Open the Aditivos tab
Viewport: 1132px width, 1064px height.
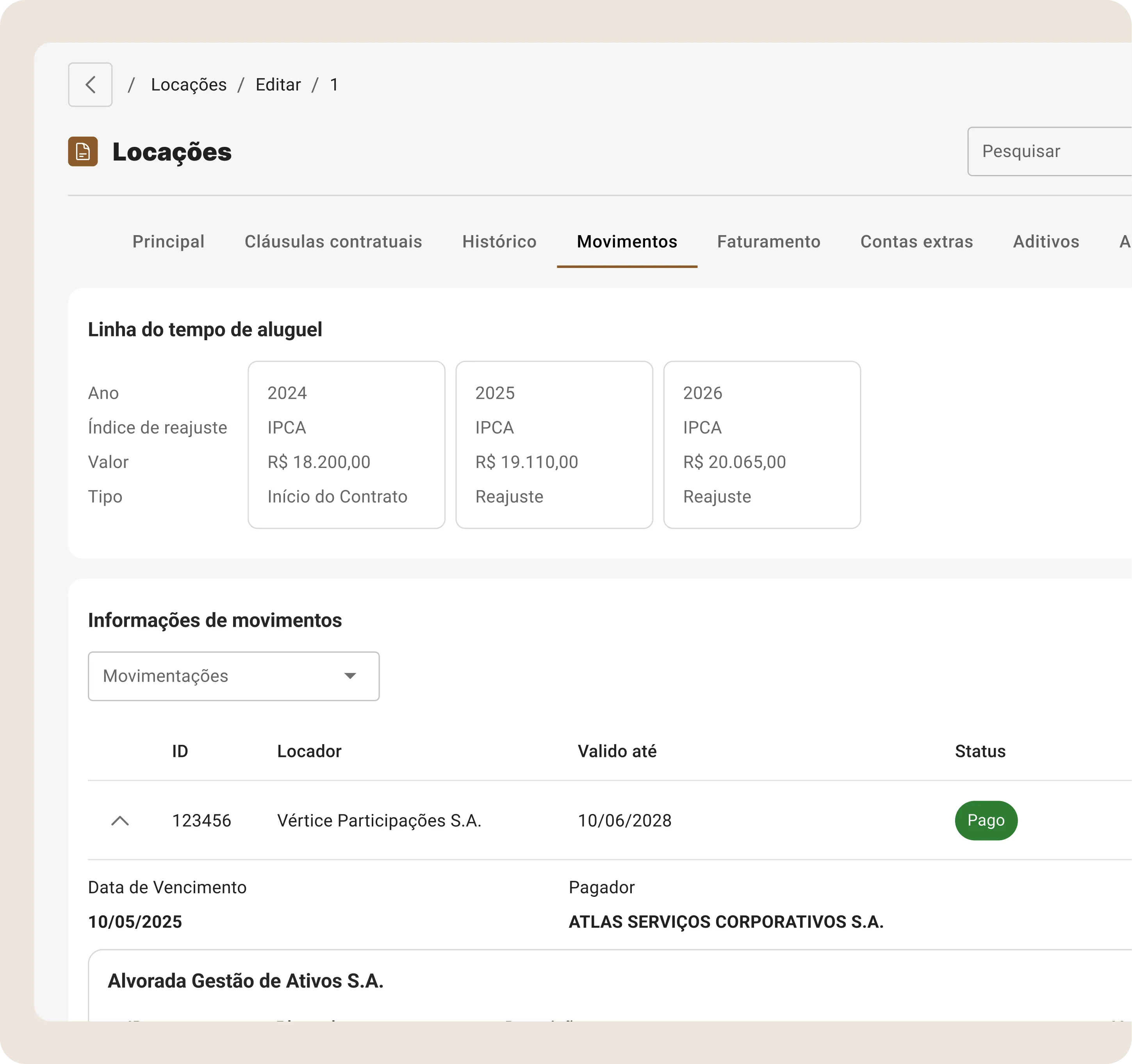click(1045, 241)
